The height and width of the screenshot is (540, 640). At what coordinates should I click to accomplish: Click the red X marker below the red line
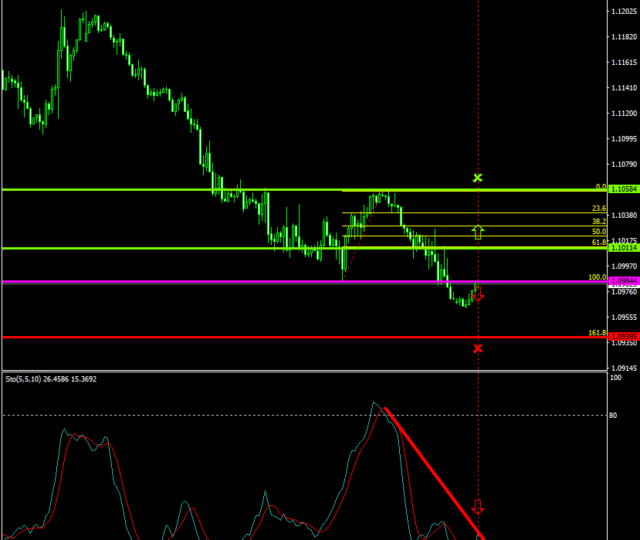(x=478, y=348)
